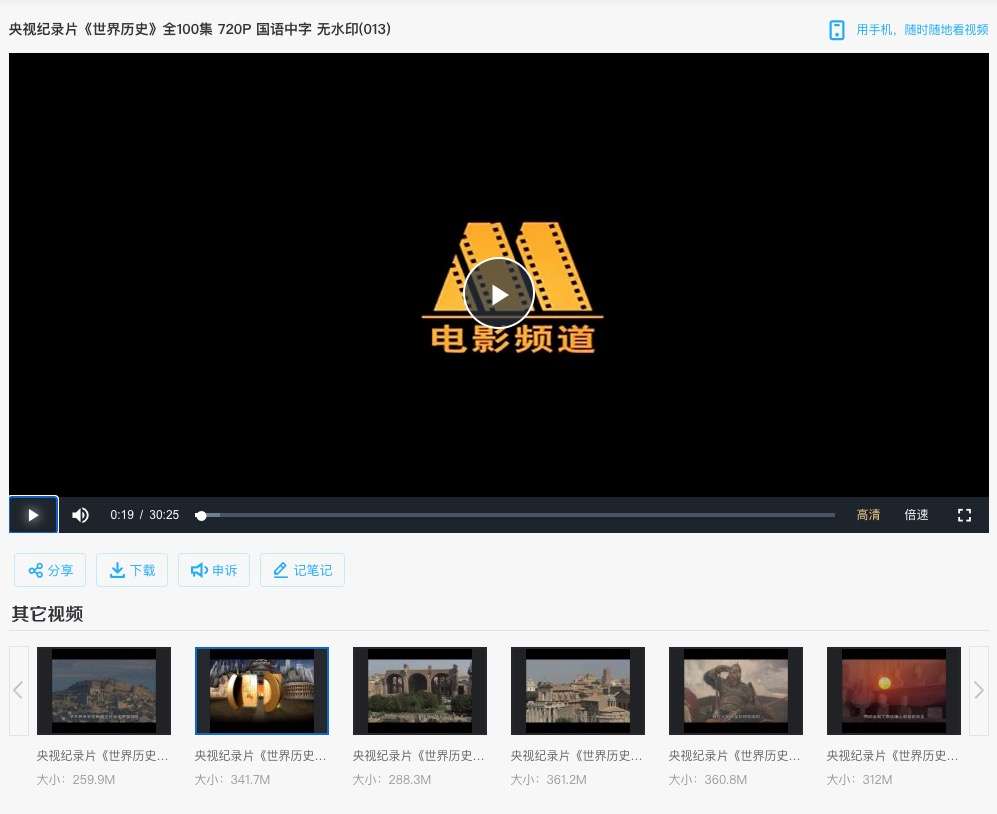Click the 其它视频 section heading
The height and width of the screenshot is (814, 997).
pyautogui.click(x=47, y=614)
